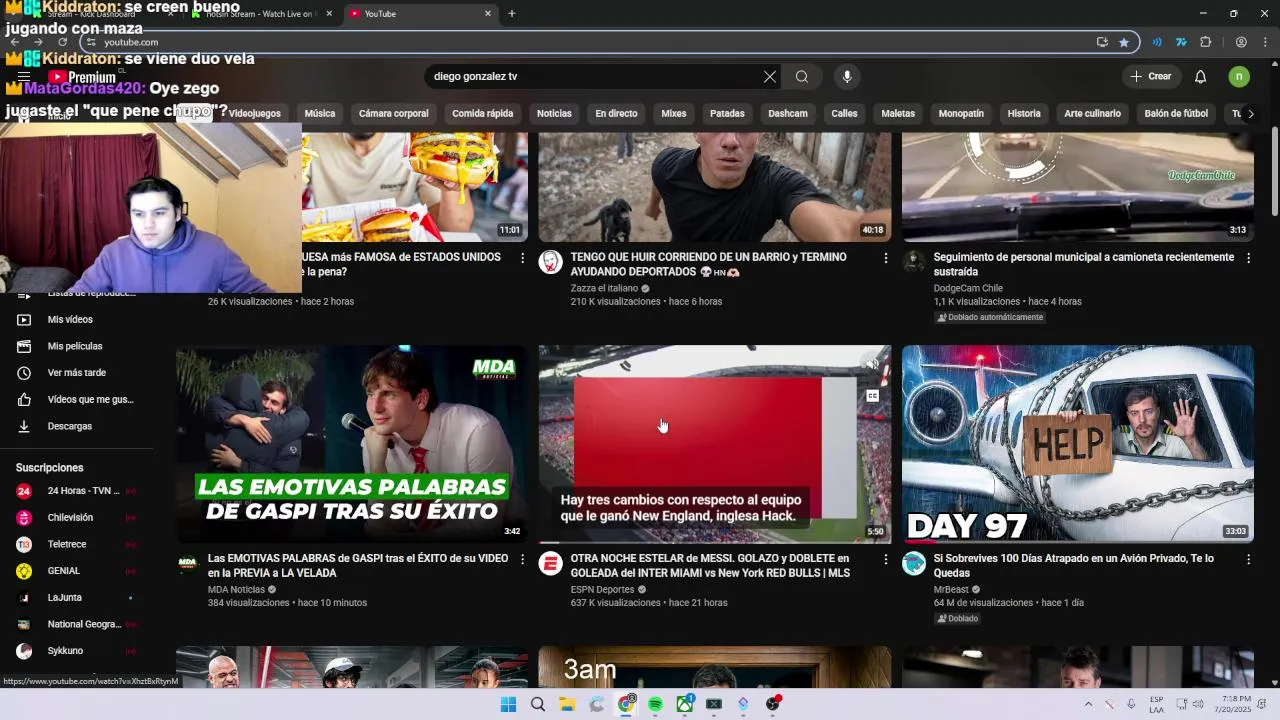
Task: Start voice search with the microphone icon
Action: [847, 77]
